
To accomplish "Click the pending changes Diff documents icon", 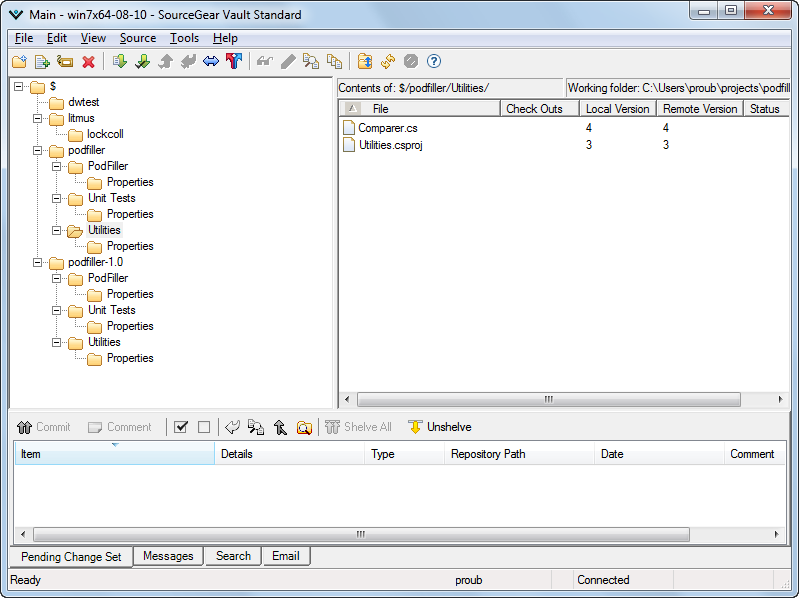I will (256, 427).
